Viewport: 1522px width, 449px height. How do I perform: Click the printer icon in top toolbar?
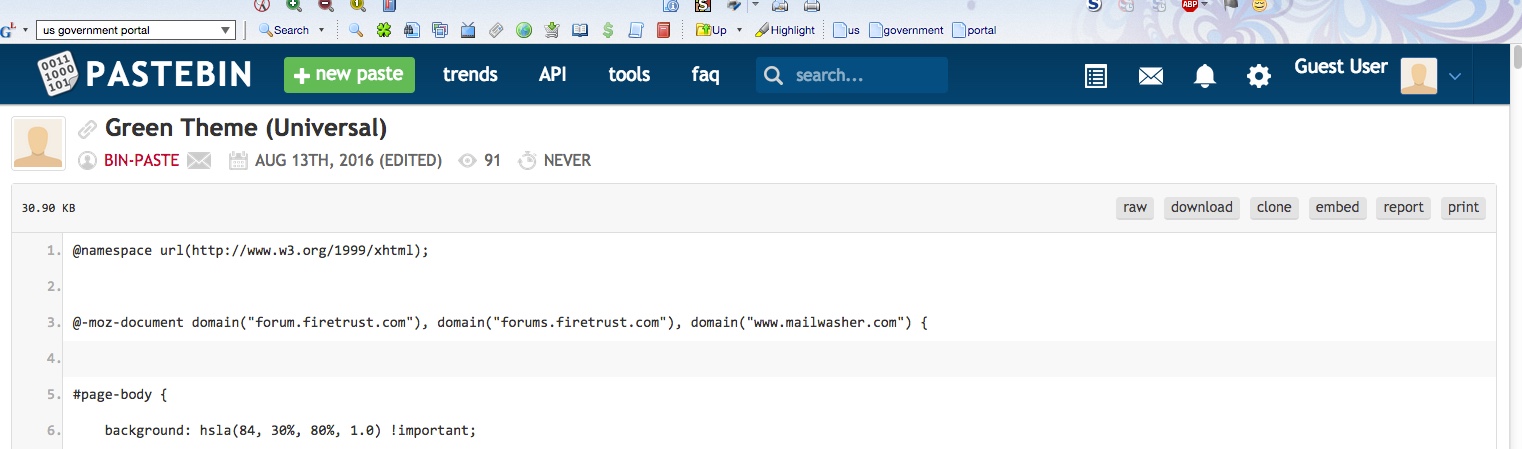coord(812,5)
